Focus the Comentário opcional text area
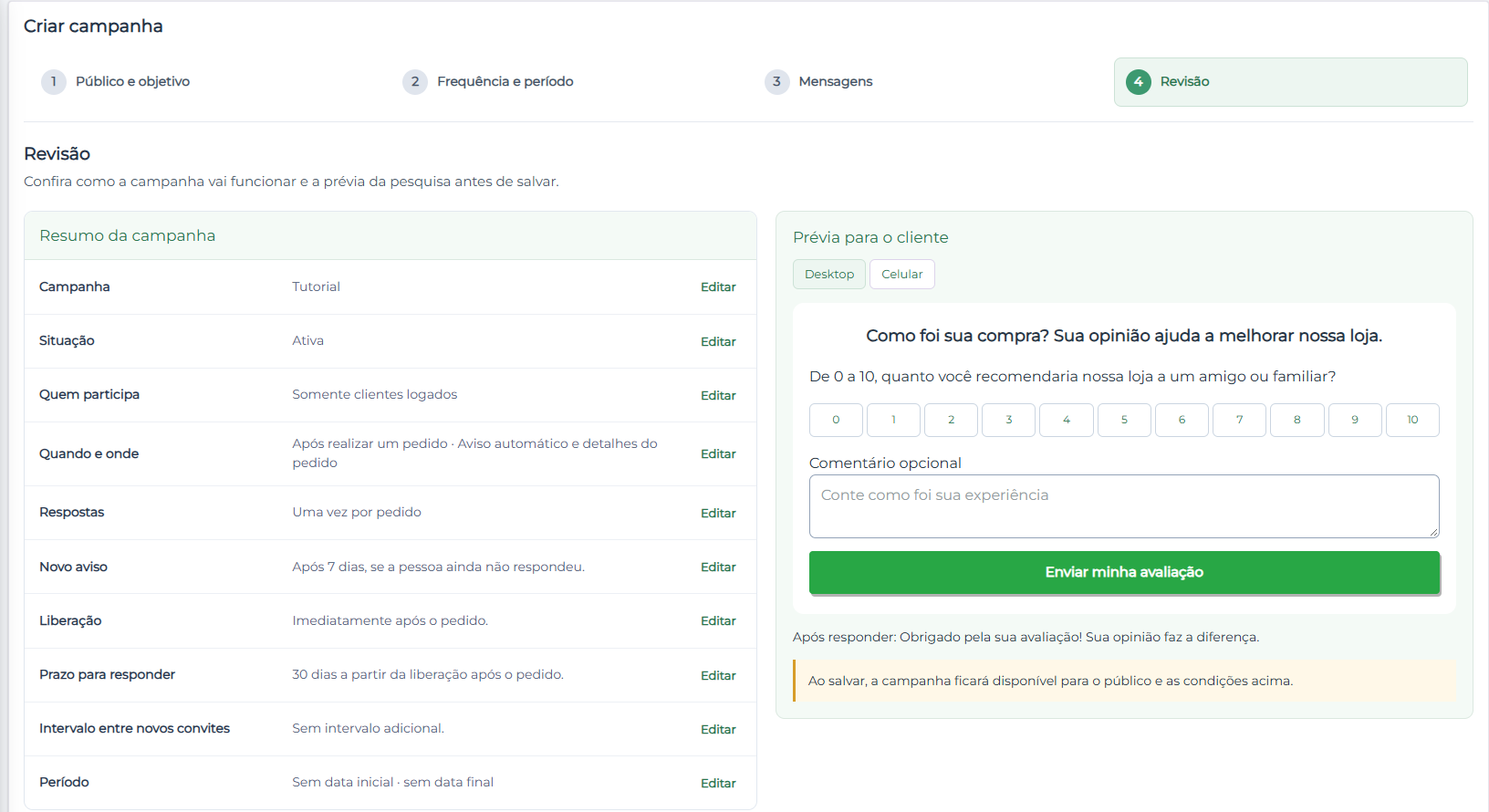This screenshot has width=1489, height=812. (1124, 506)
